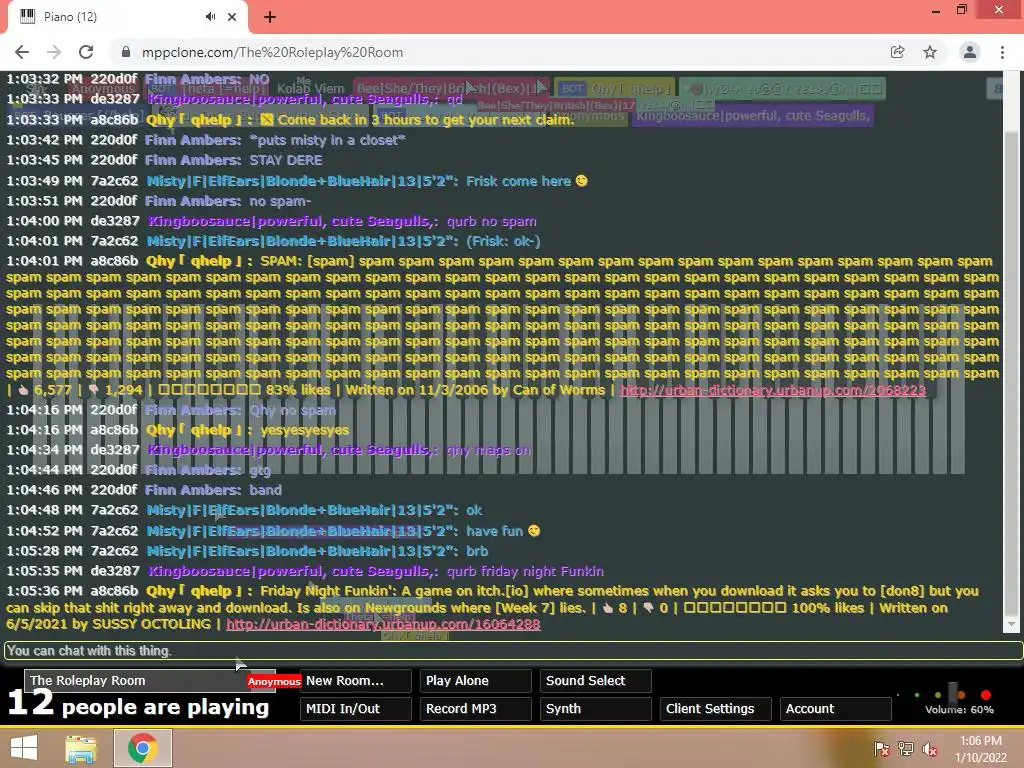Focus the chat message input box

(x=513, y=650)
